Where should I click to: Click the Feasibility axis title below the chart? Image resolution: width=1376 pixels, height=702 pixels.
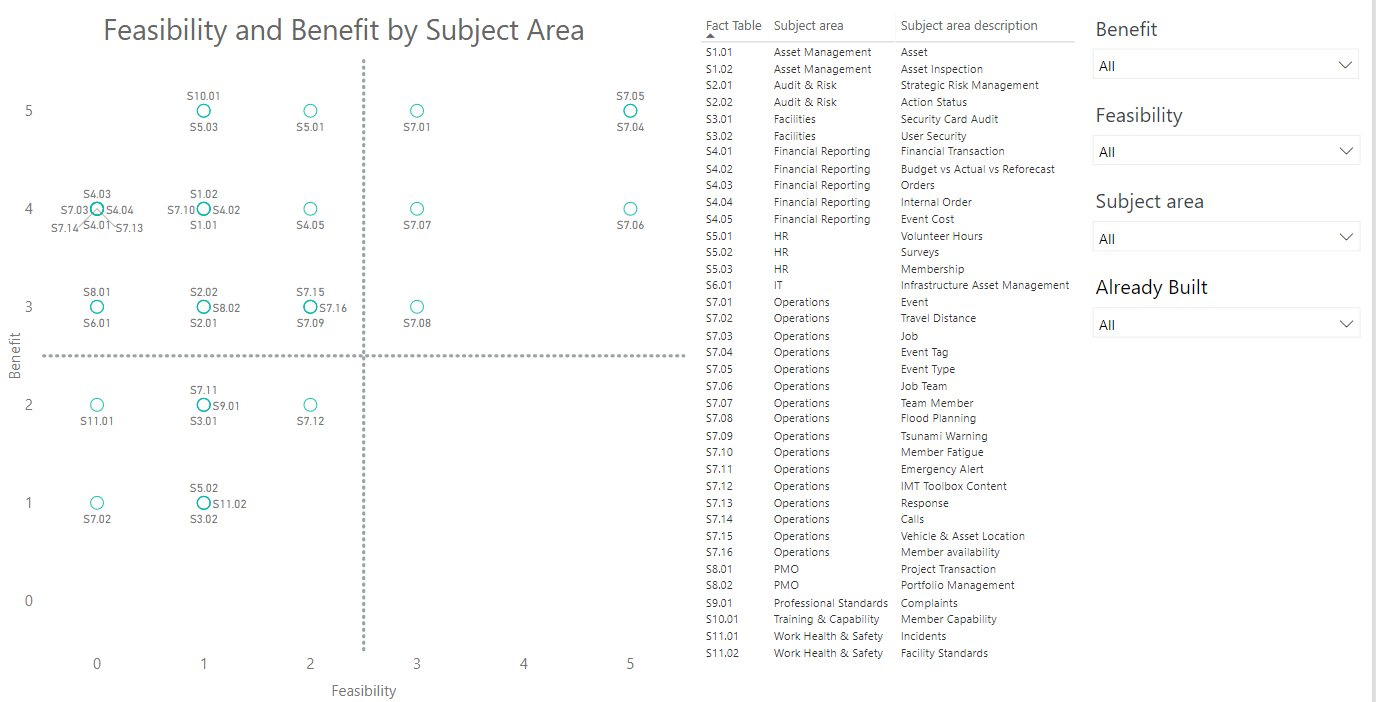(x=364, y=691)
